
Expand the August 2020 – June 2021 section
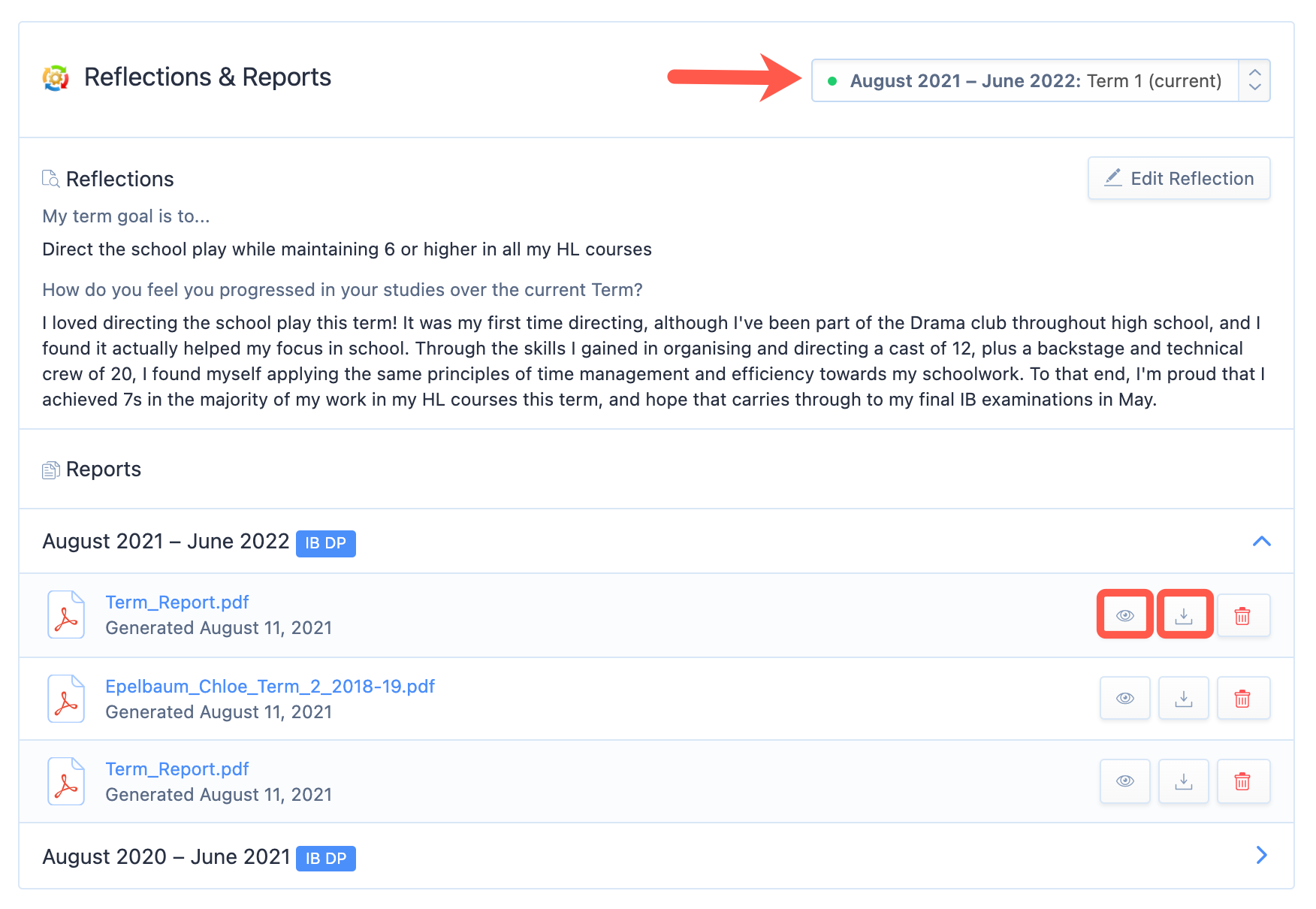click(1261, 856)
